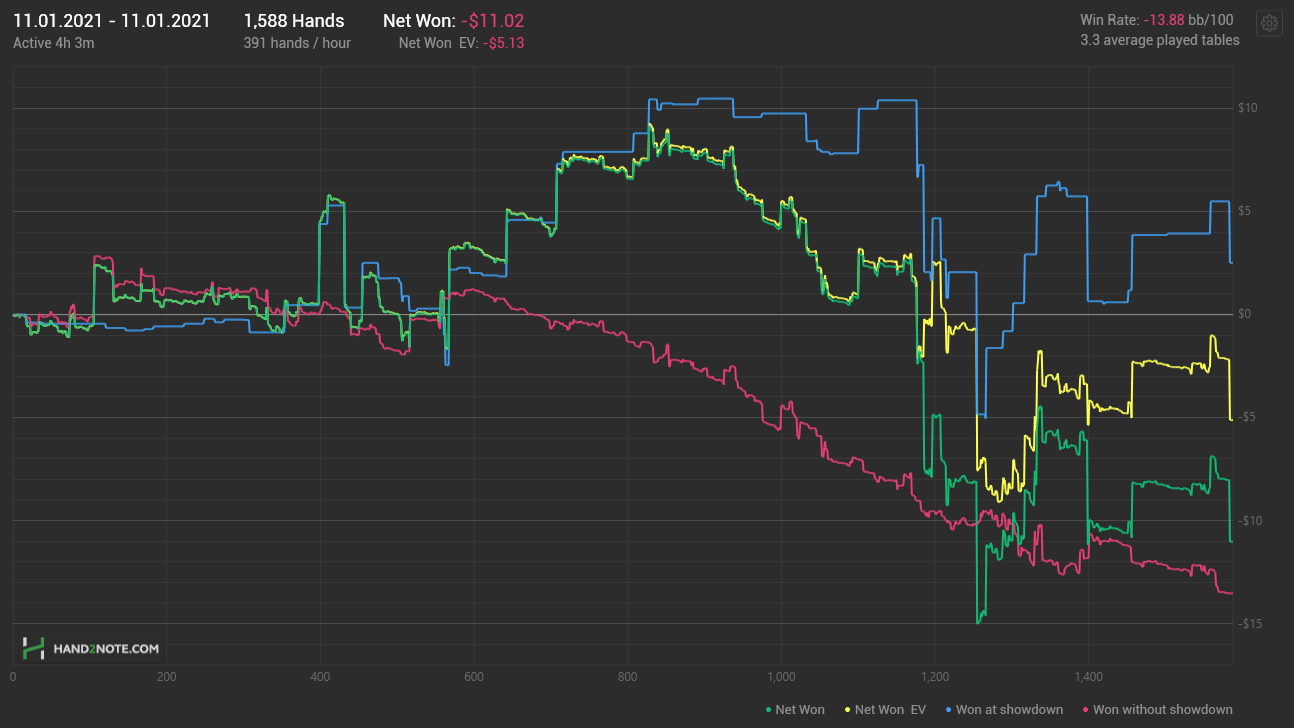Click the -$15 y-axis label

point(1250,623)
